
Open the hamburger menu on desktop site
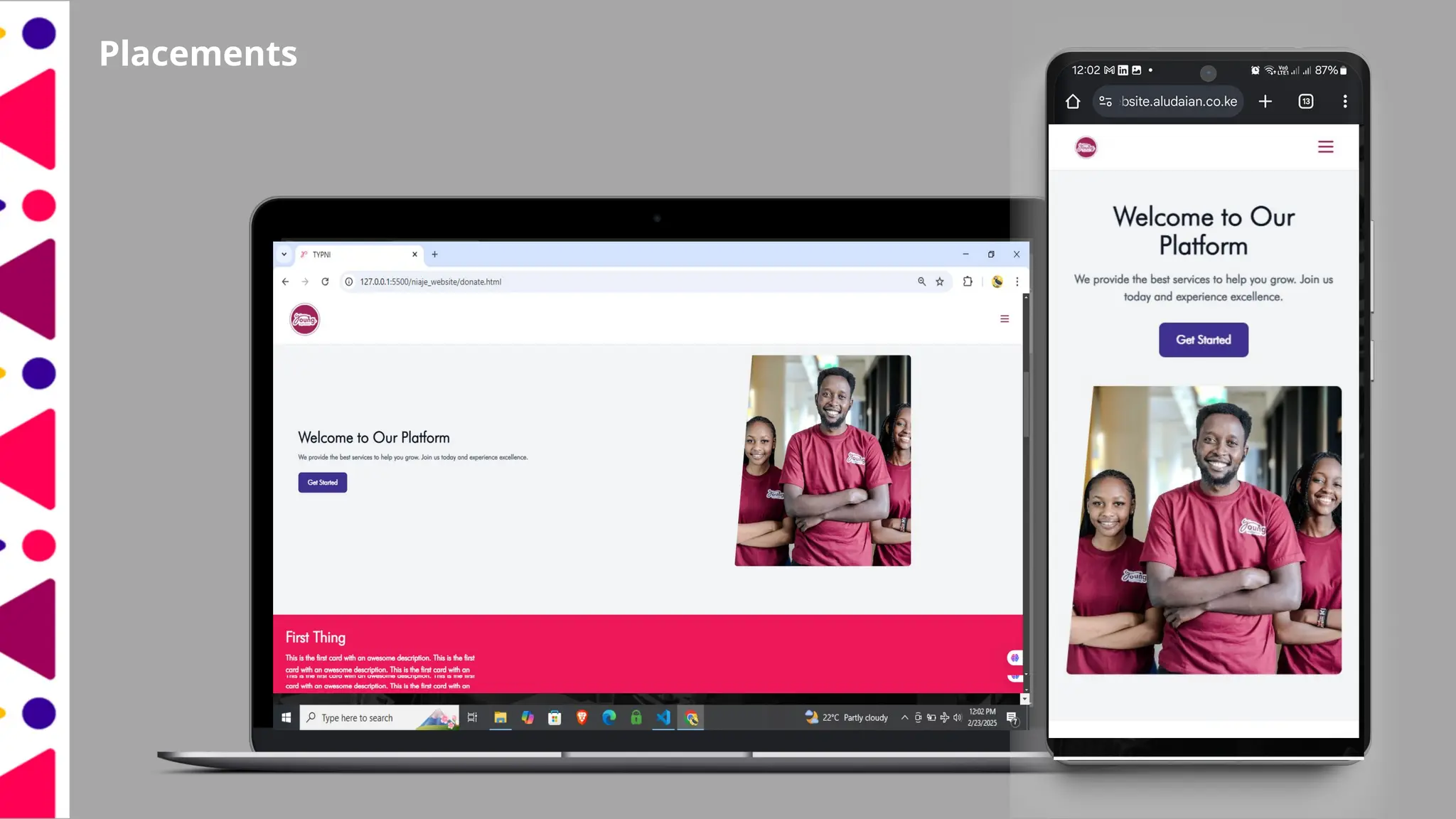pos(1005,318)
